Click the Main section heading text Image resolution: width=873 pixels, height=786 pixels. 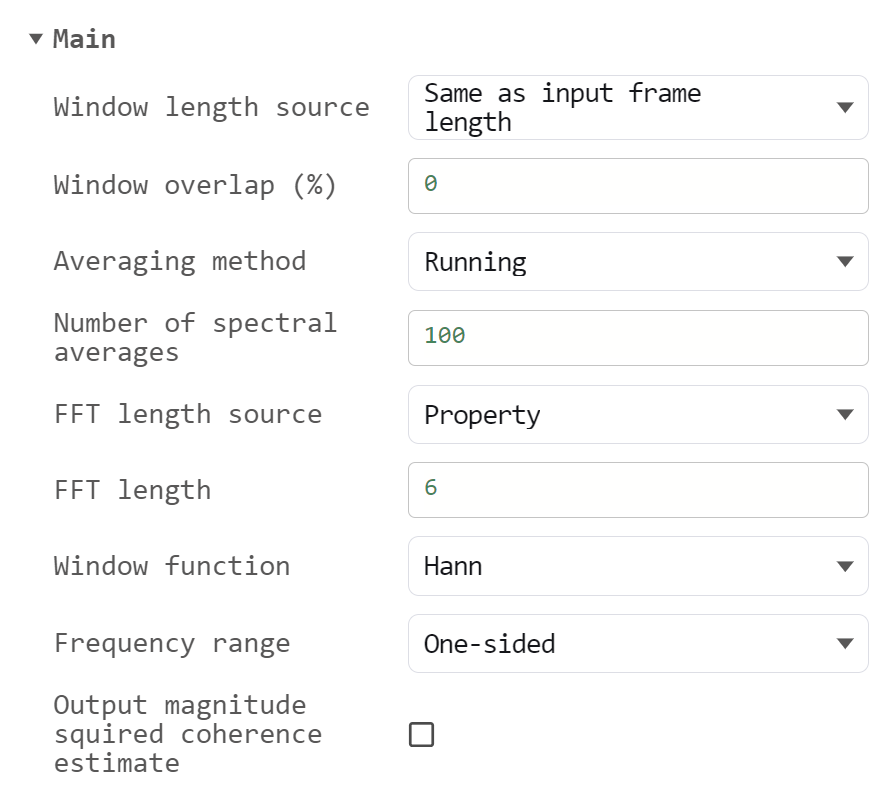pos(84,39)
